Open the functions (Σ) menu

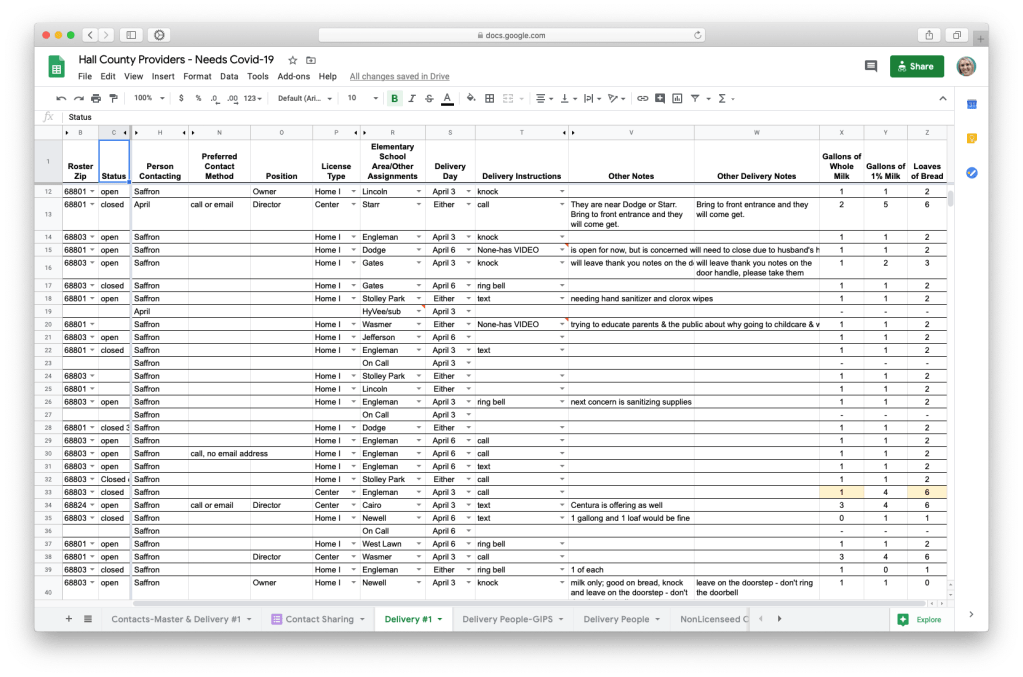(721, 98)
